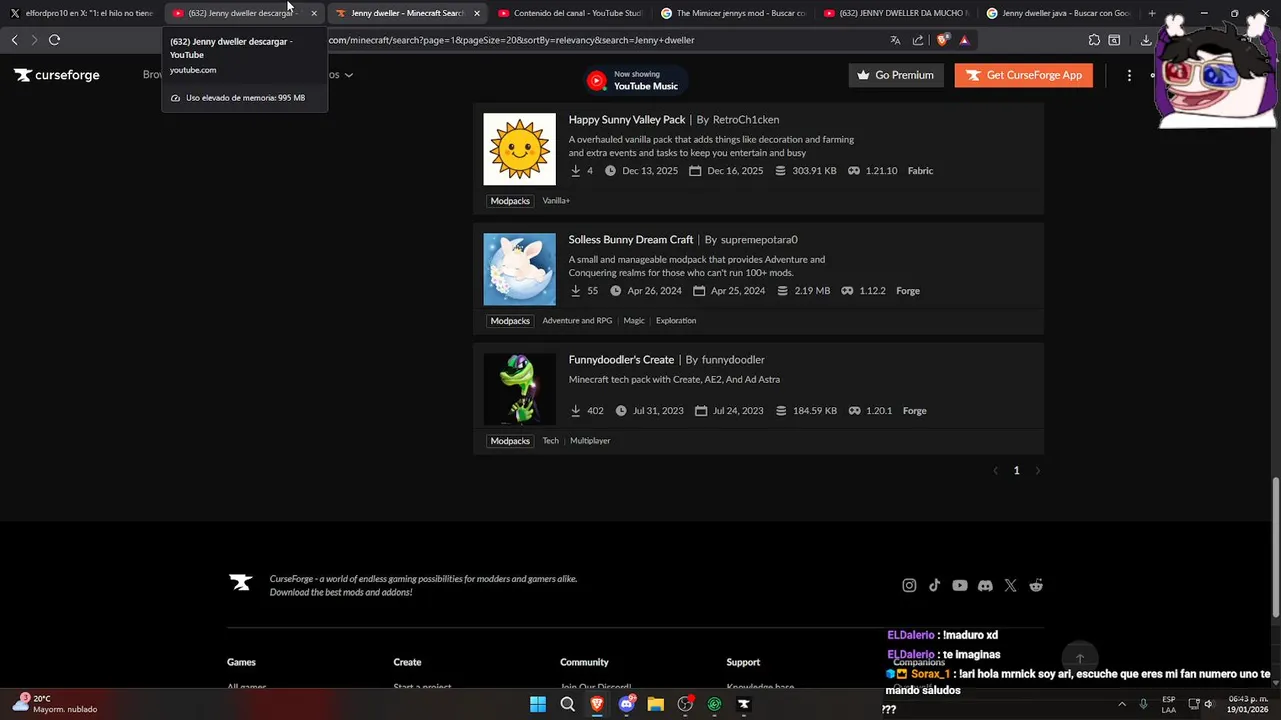Click the share icon in the address bar

[x=918, y=40]
